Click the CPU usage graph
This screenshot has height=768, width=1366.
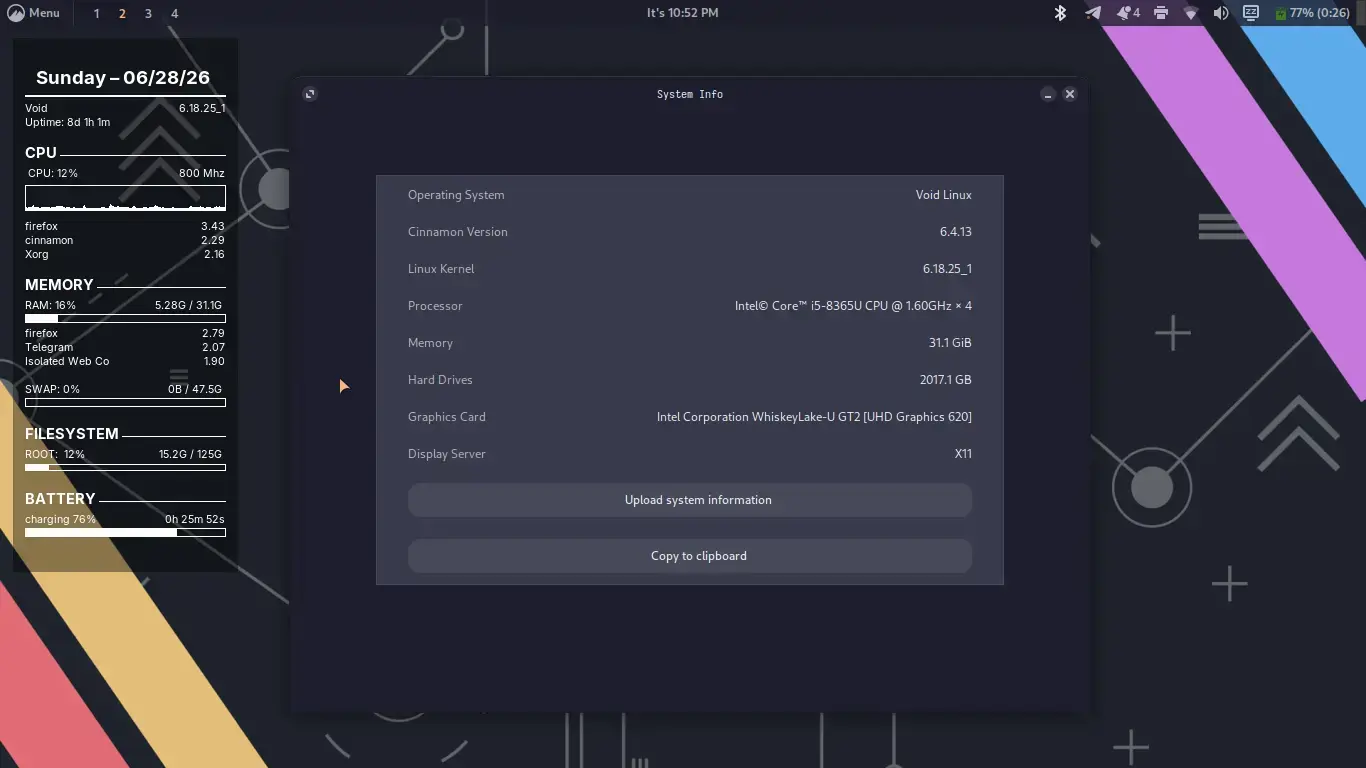click(125, 197)
